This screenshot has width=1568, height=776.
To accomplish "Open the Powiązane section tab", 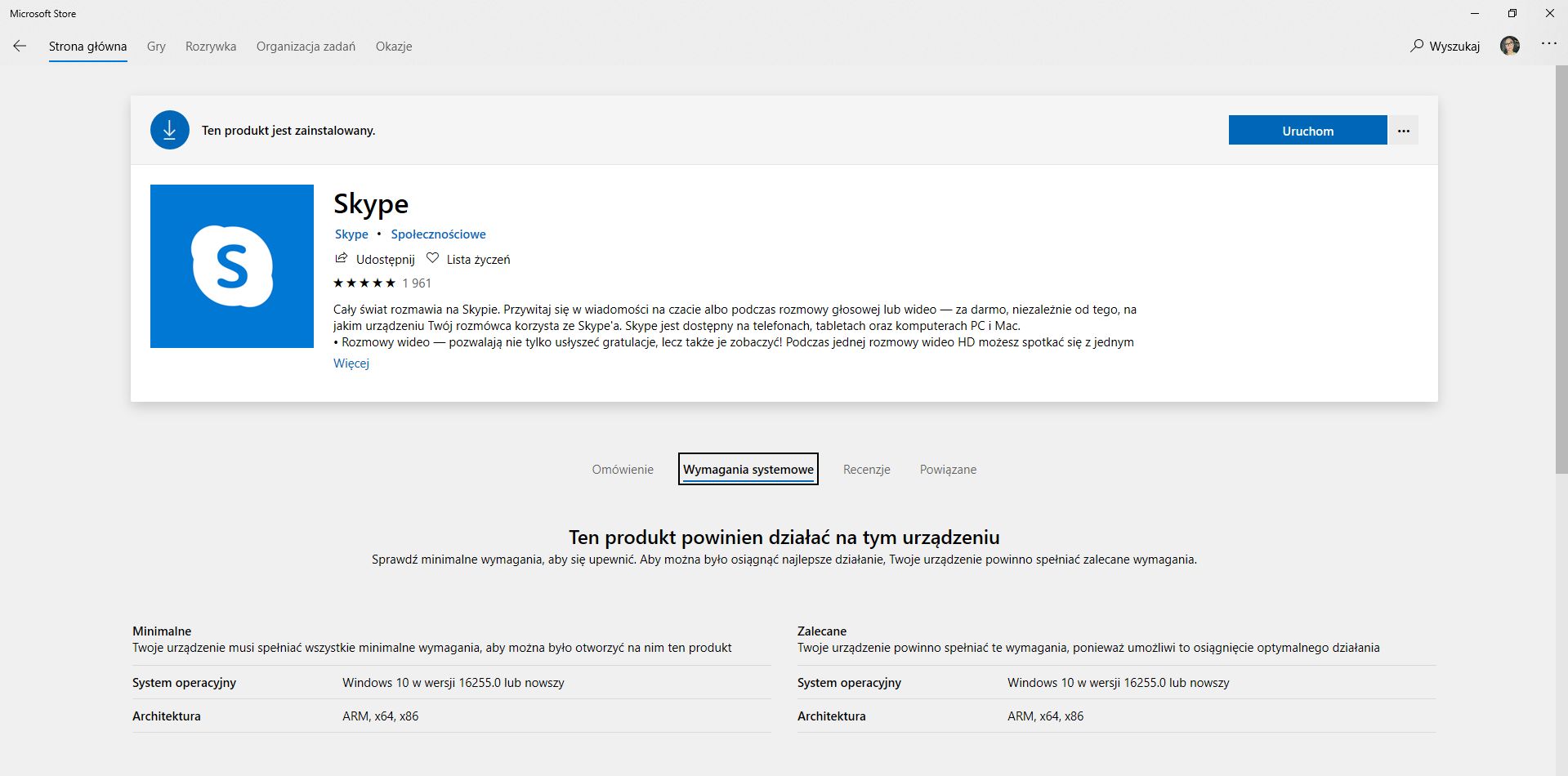I will coord(948,470).
